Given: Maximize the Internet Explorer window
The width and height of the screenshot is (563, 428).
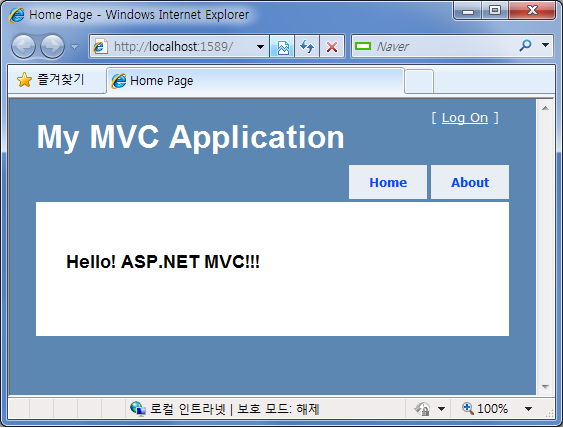Looking at the screenshot, I should [495, 11].
